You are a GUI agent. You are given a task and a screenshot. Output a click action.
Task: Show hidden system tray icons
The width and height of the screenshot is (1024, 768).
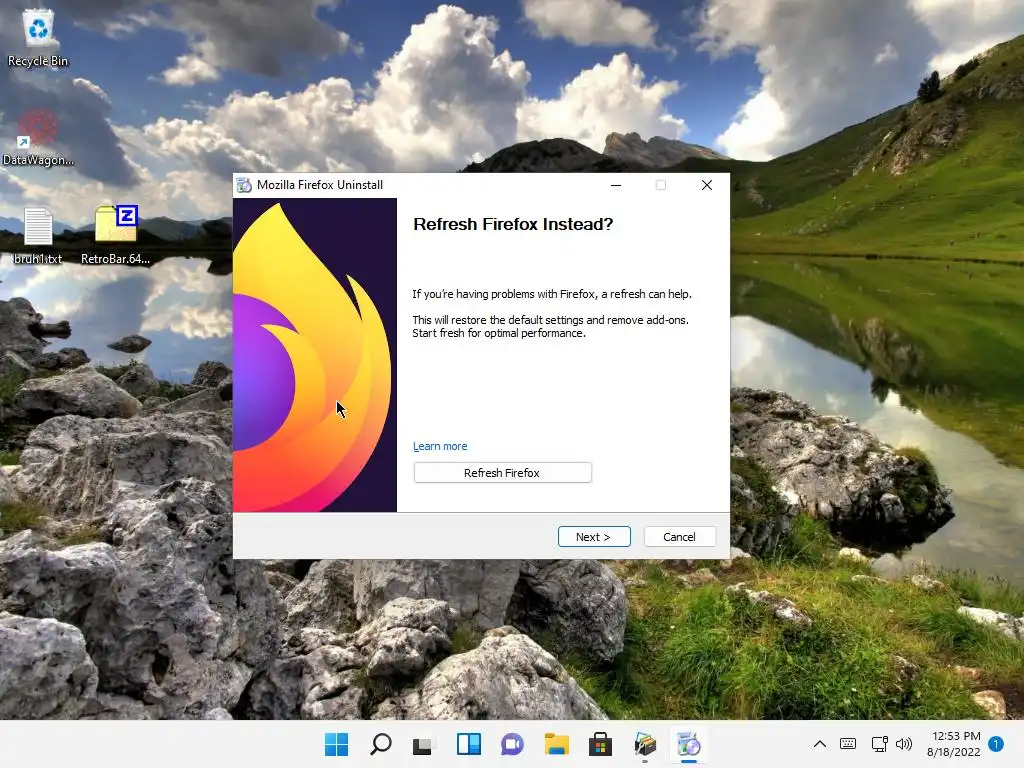click(x=820, y=744)
